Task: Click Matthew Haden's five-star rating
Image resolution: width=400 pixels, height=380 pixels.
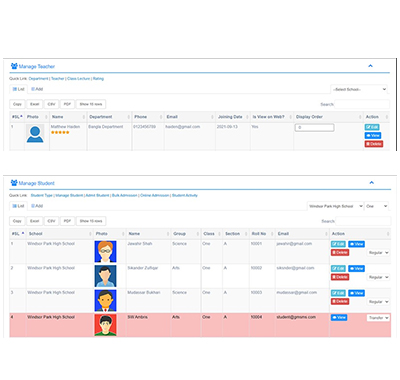Action: (x=60, y=132)
